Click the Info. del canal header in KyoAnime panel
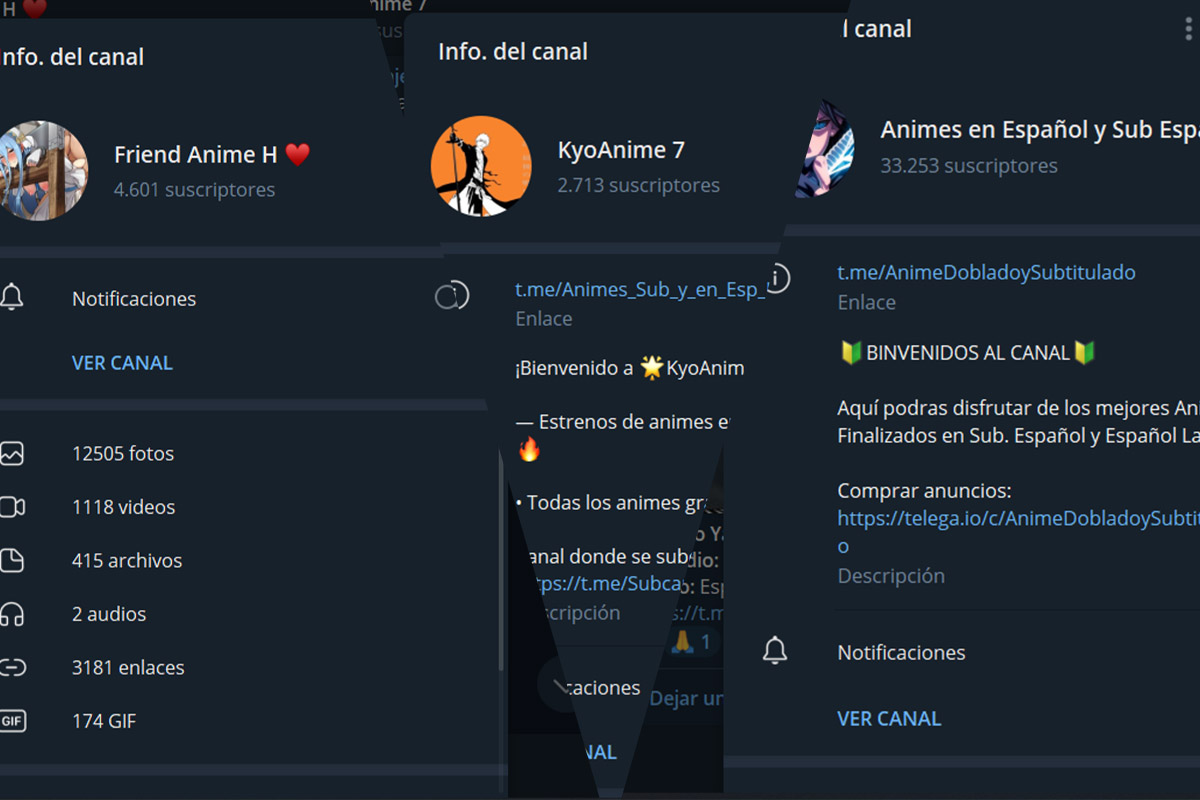Viewport: 1200px width, 800px height. coord(513,52)
